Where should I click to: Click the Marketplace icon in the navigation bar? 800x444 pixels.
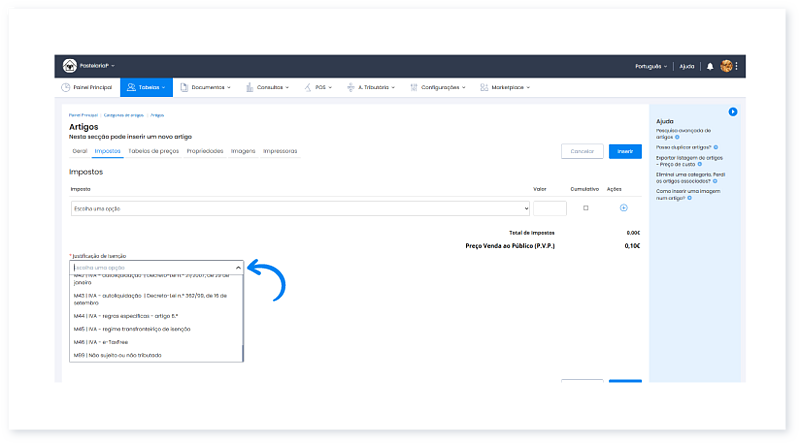(484, 88)
